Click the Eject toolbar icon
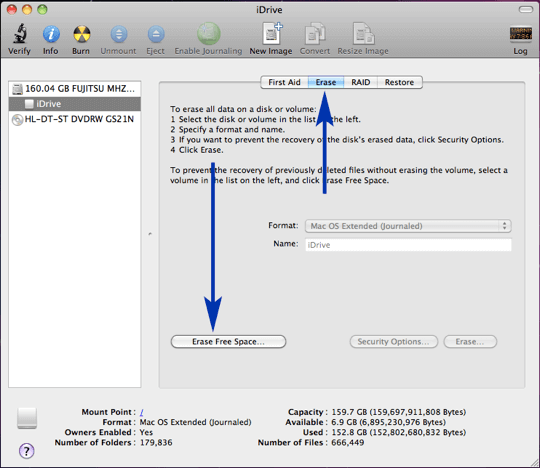Viewport: 540px width, 468px height. [156, 34]
